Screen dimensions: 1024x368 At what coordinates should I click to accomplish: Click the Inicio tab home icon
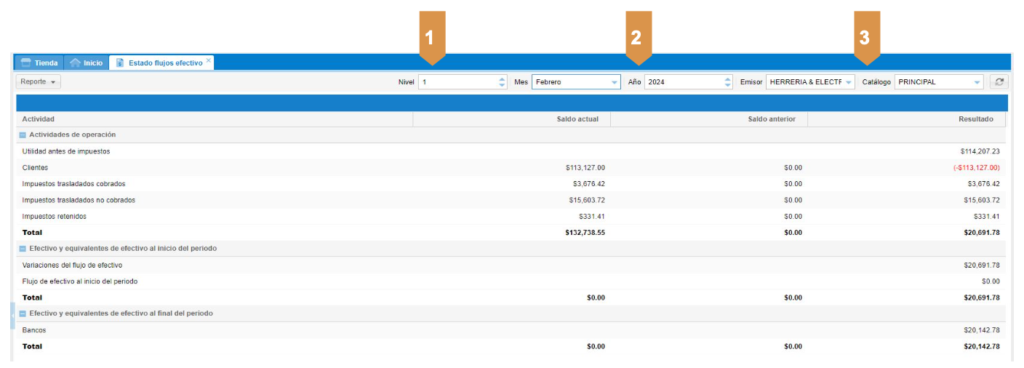click(x=75, y=63)
